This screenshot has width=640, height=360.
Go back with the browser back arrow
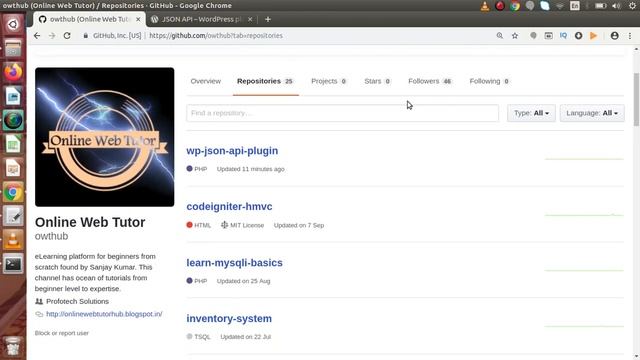pyautogui.click(x=37, y=36)
